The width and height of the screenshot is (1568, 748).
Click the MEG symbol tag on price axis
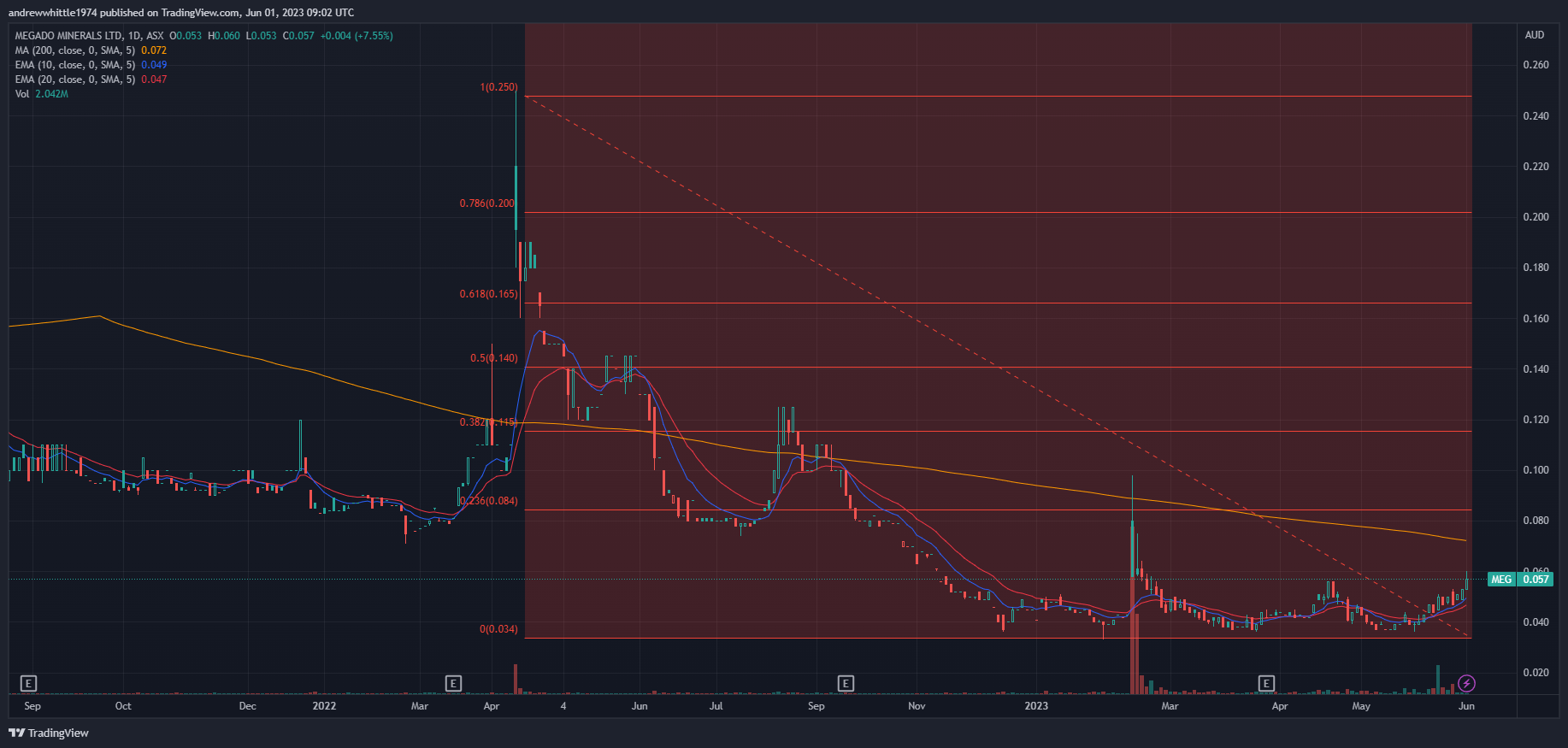coord(1501,580)
